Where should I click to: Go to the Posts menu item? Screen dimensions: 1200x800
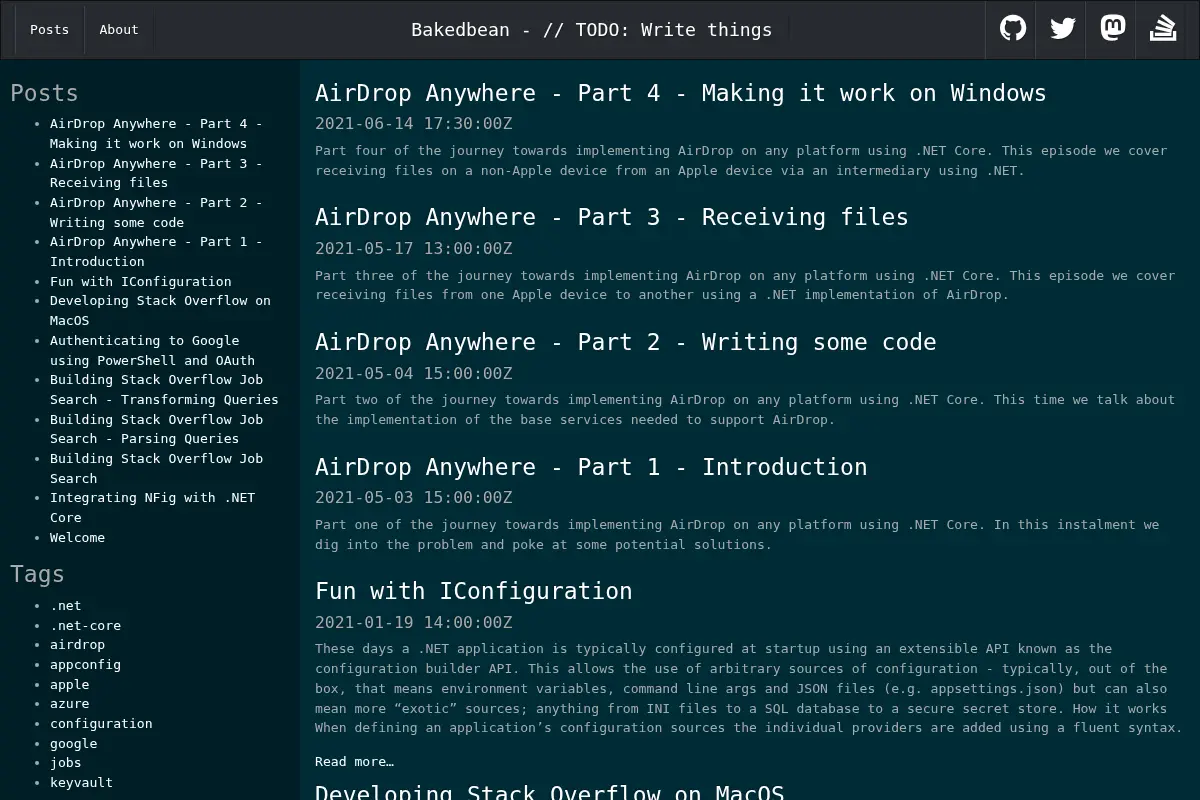pyautogui.click(x=49, y=29)
